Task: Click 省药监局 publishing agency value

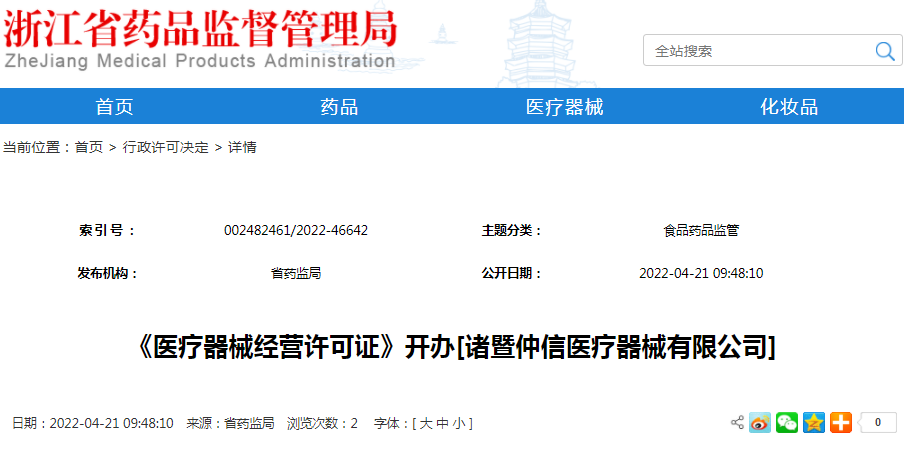Action: click(x=296, y=273)
